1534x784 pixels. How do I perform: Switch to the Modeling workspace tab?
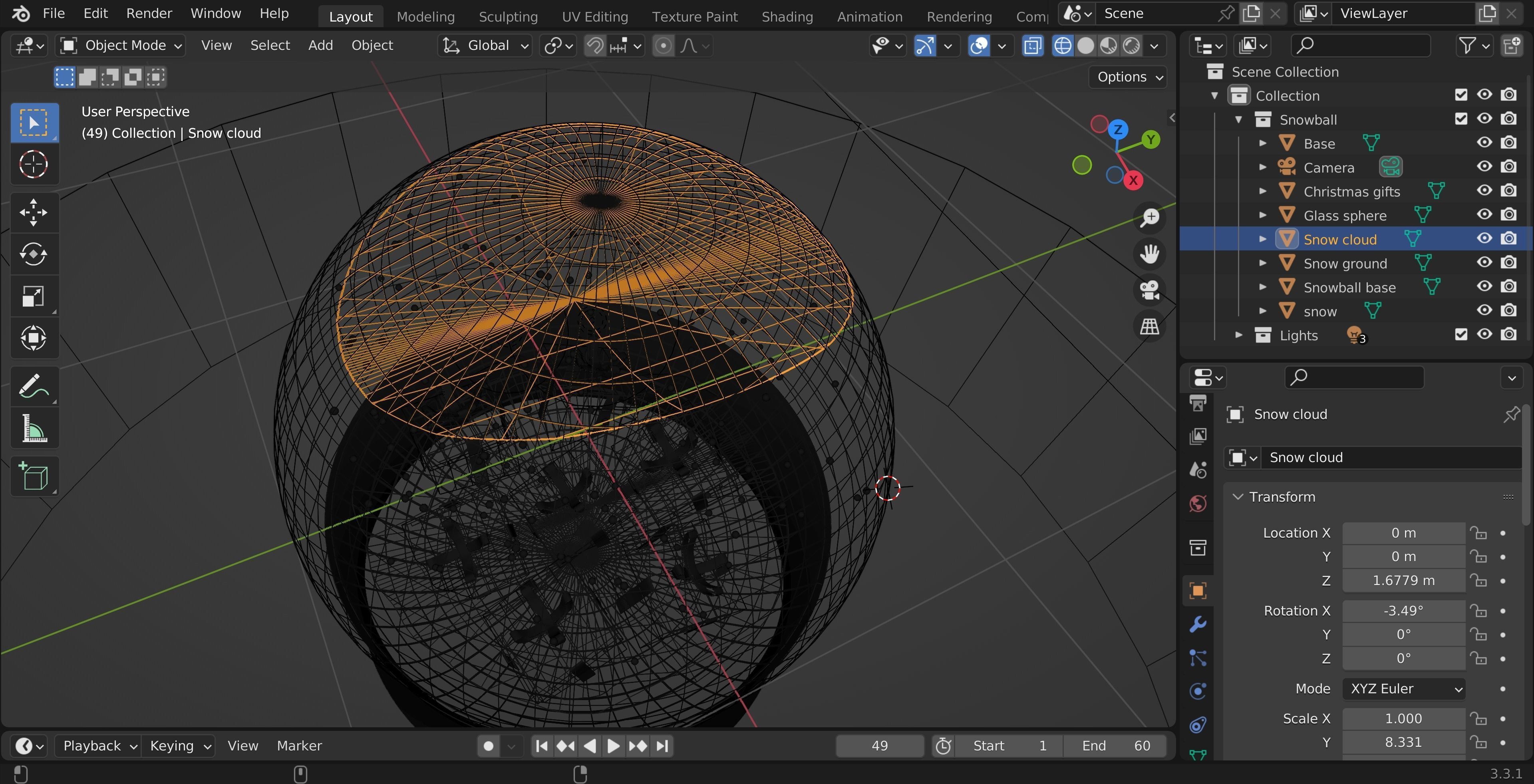pyautogui.click(x=425, y=17)
